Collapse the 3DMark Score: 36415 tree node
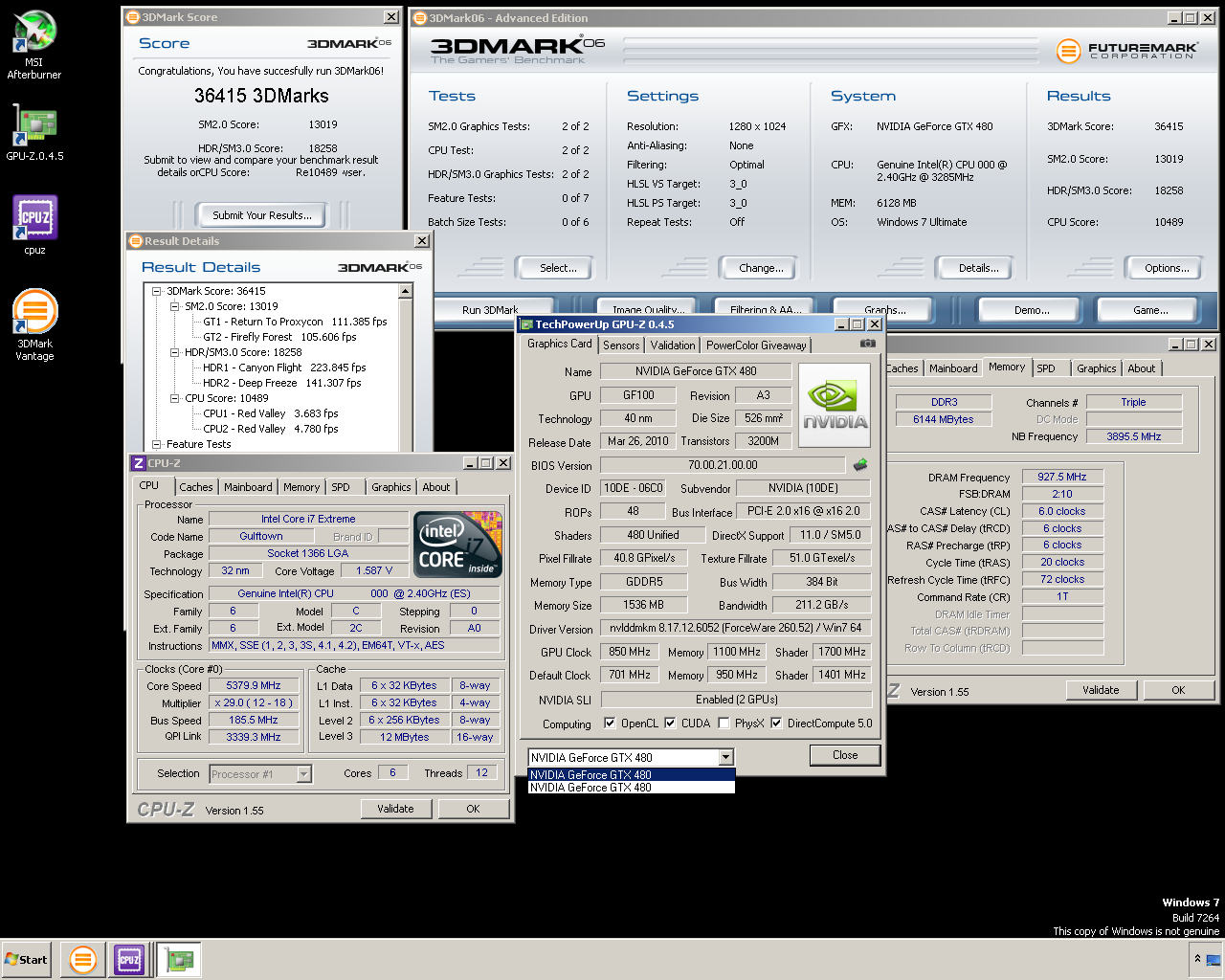 (157, 291)
